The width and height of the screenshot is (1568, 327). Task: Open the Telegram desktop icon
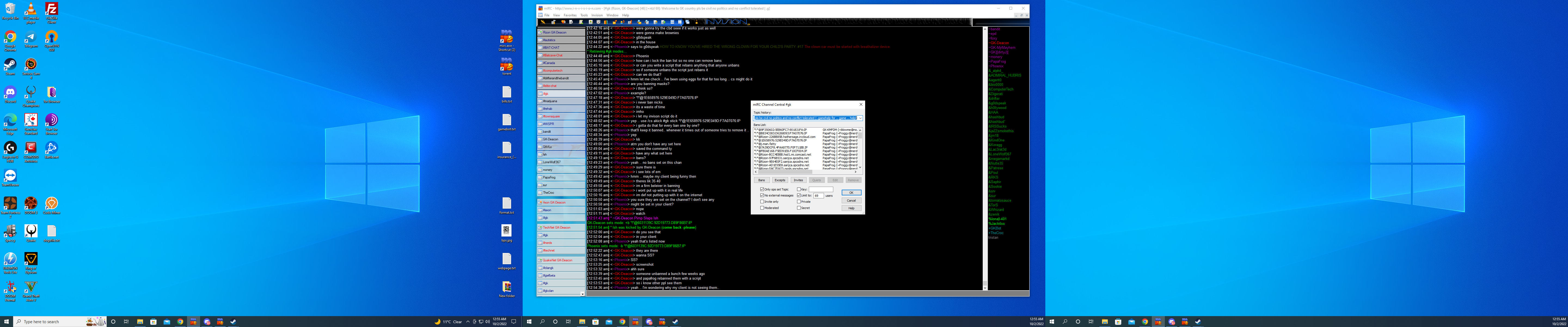point(31,40)
